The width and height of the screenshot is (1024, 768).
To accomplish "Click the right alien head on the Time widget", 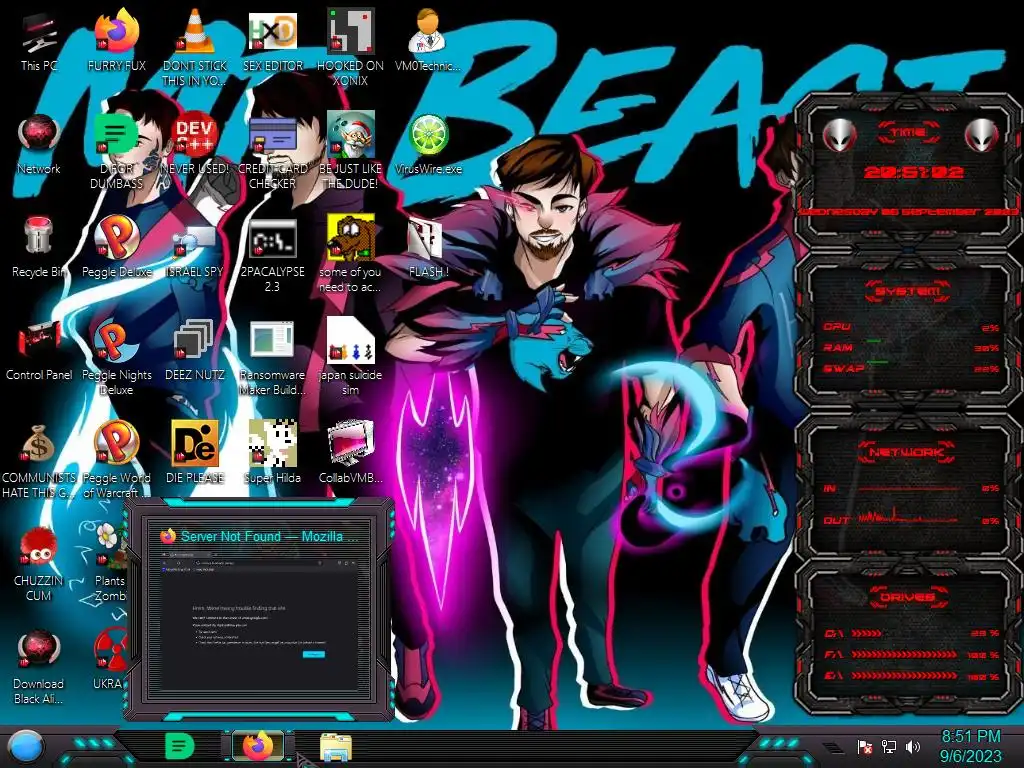I will [x=982, y=136].
